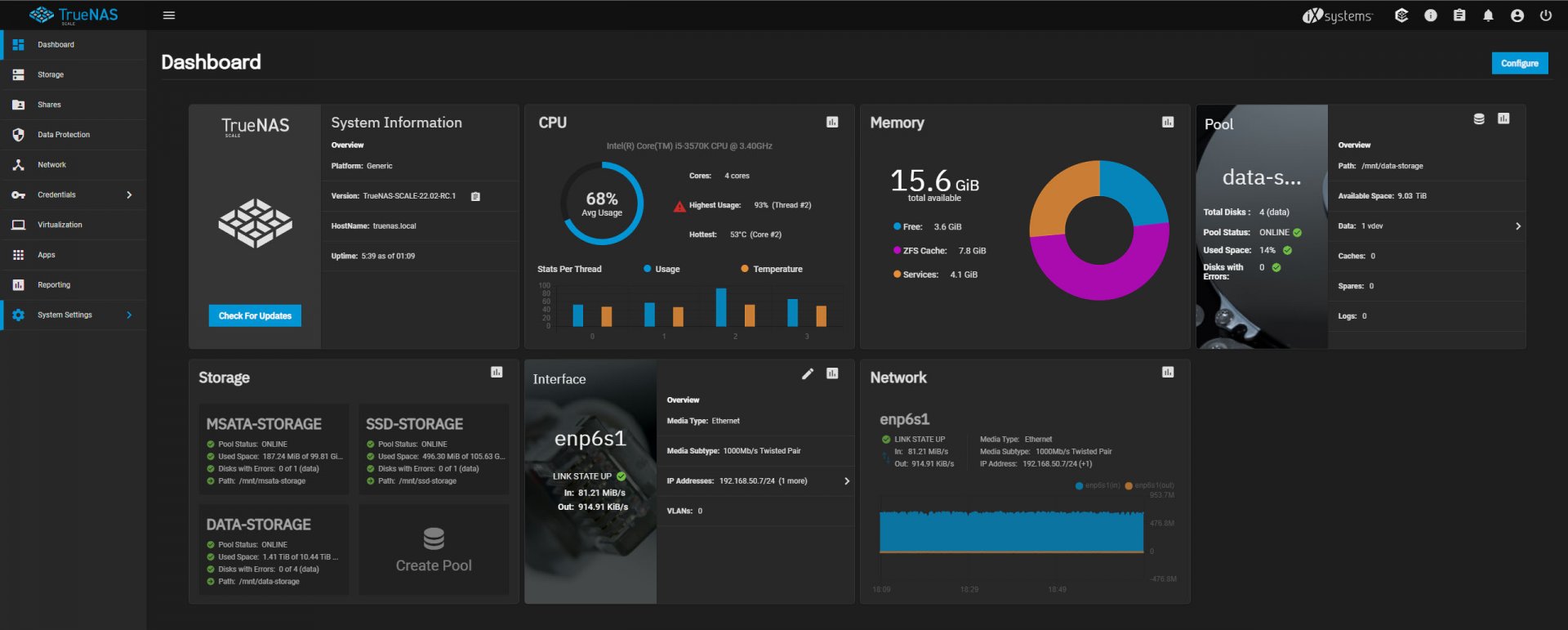Toggle the hamburger sidebar menu

(x=169, y=16)
